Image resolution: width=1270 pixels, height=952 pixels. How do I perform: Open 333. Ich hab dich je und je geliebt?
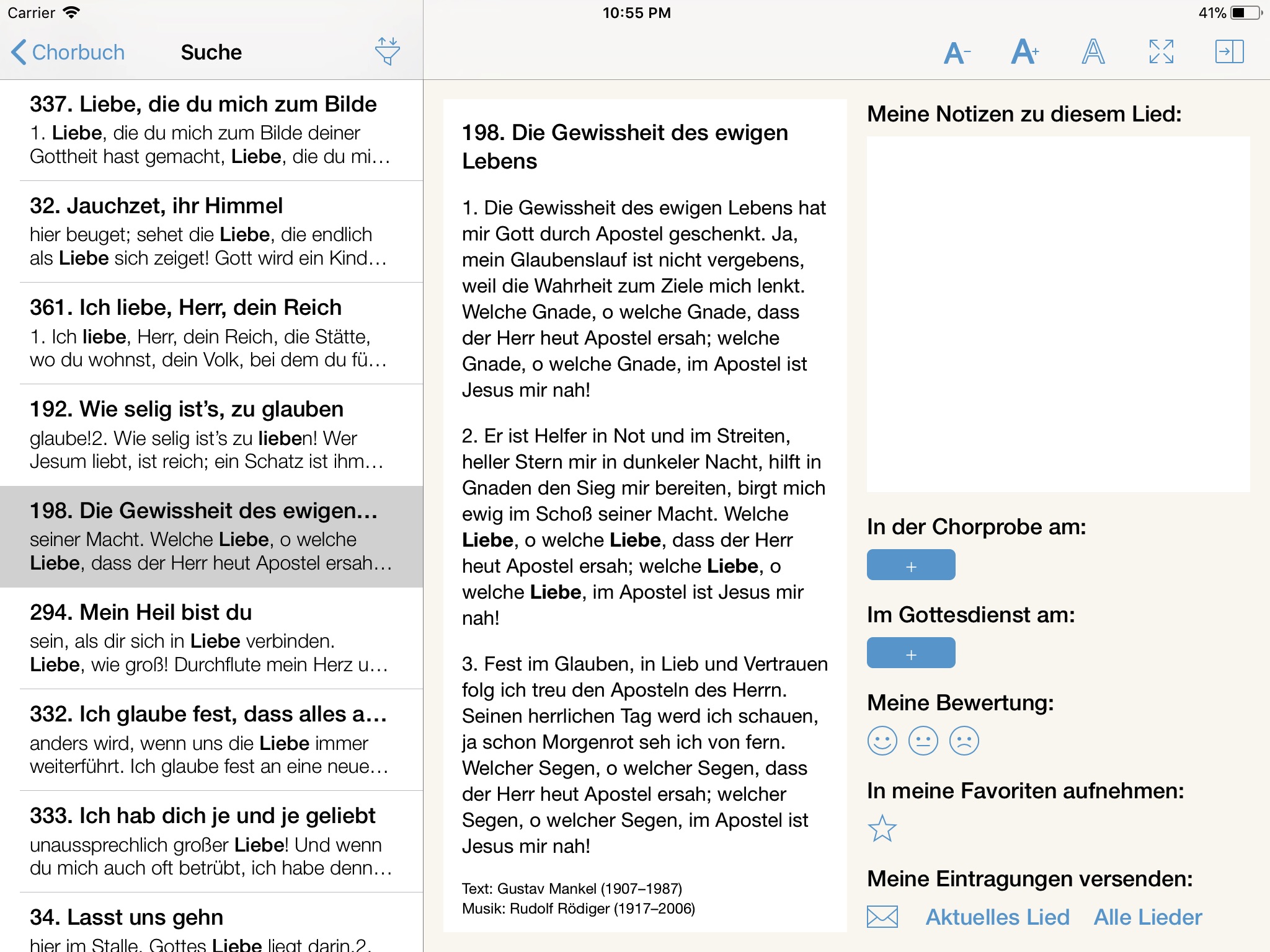point(211,842)
